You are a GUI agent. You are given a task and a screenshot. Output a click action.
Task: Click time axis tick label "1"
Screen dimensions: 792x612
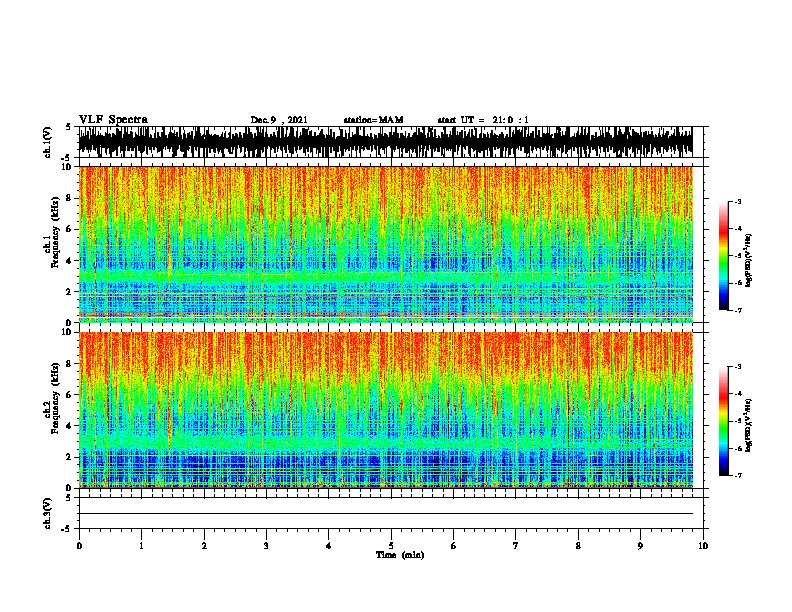pyautogui.click(x=141, y=546)
